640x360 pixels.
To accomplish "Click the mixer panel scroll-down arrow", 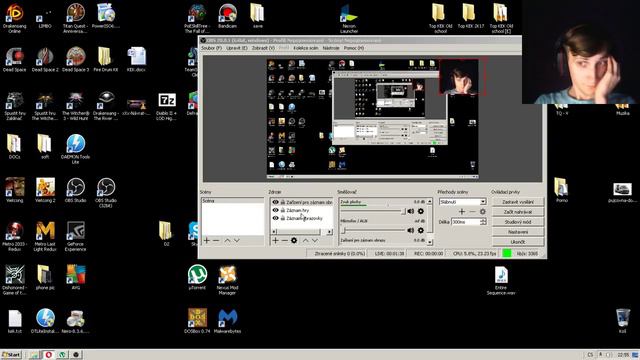I will [x=429, y=242].
